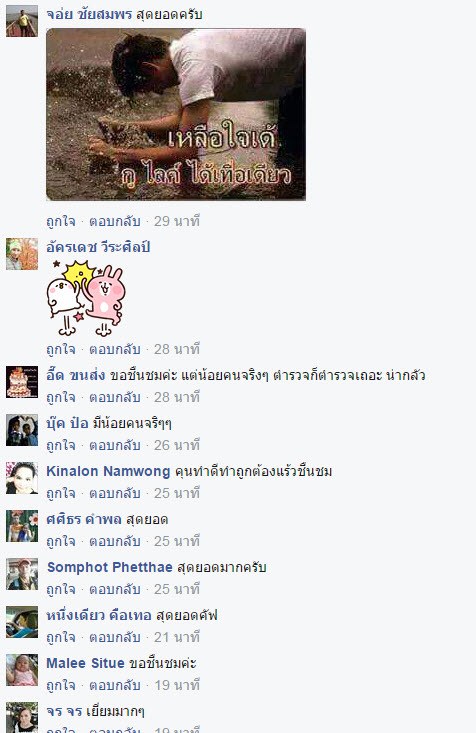Reply to อัครเดช วีระศิลป์'s sticker comment
The image size is (476, 733).
pos(115,349)
